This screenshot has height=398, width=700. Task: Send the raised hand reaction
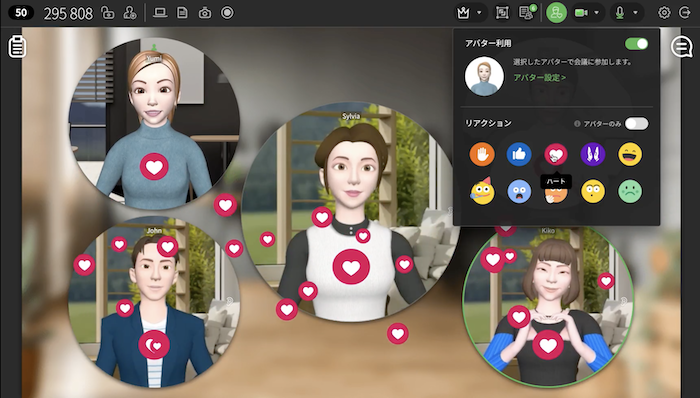click(x=482, y=154)
